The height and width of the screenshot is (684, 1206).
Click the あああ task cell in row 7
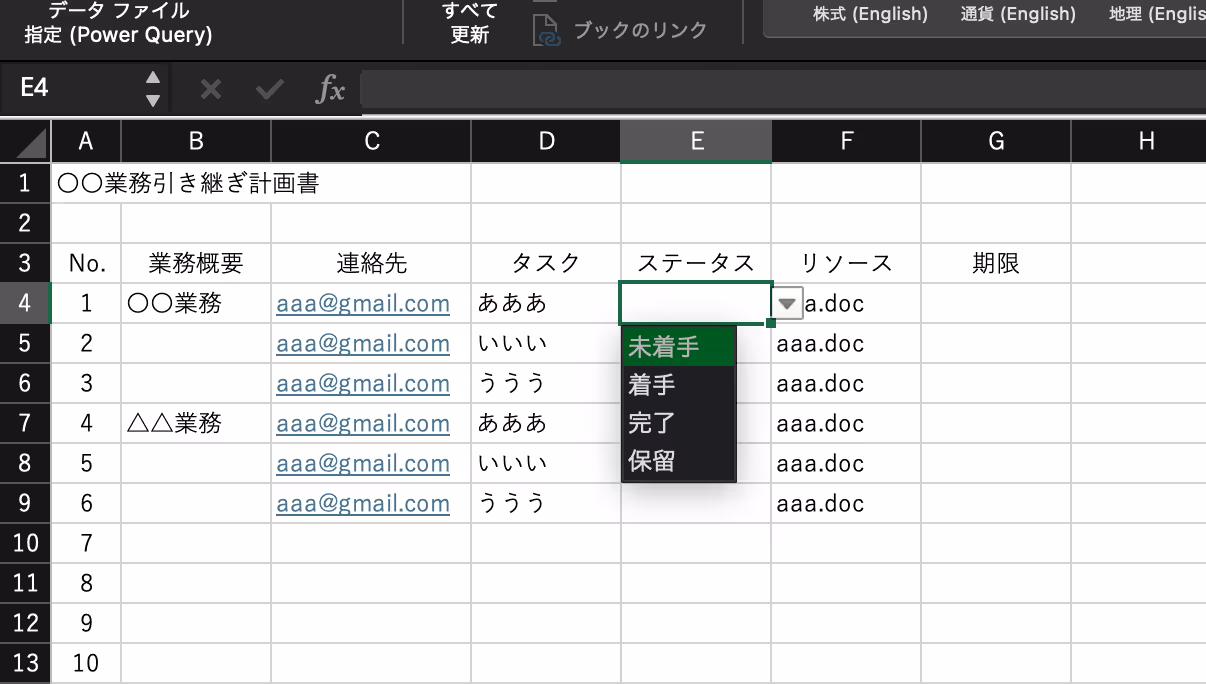(x=546, y=423)
